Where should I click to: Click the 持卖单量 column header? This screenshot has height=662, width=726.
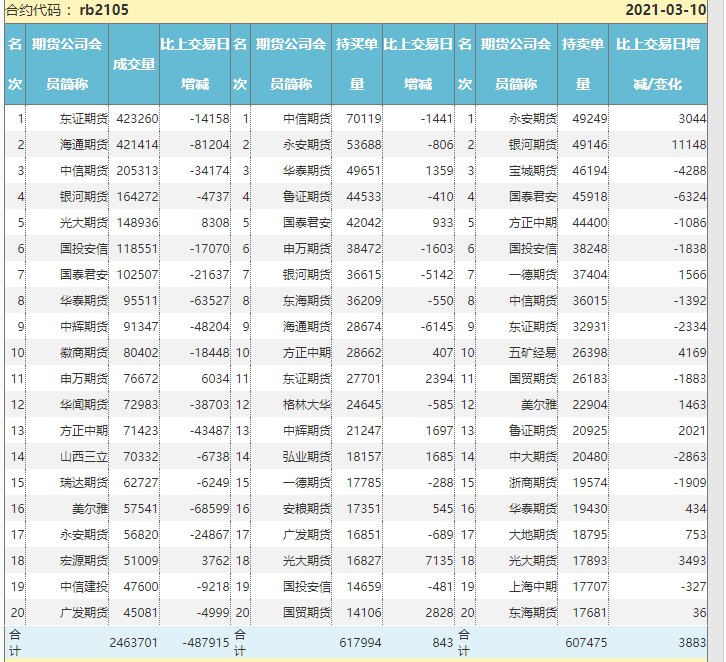pos(583,64)
